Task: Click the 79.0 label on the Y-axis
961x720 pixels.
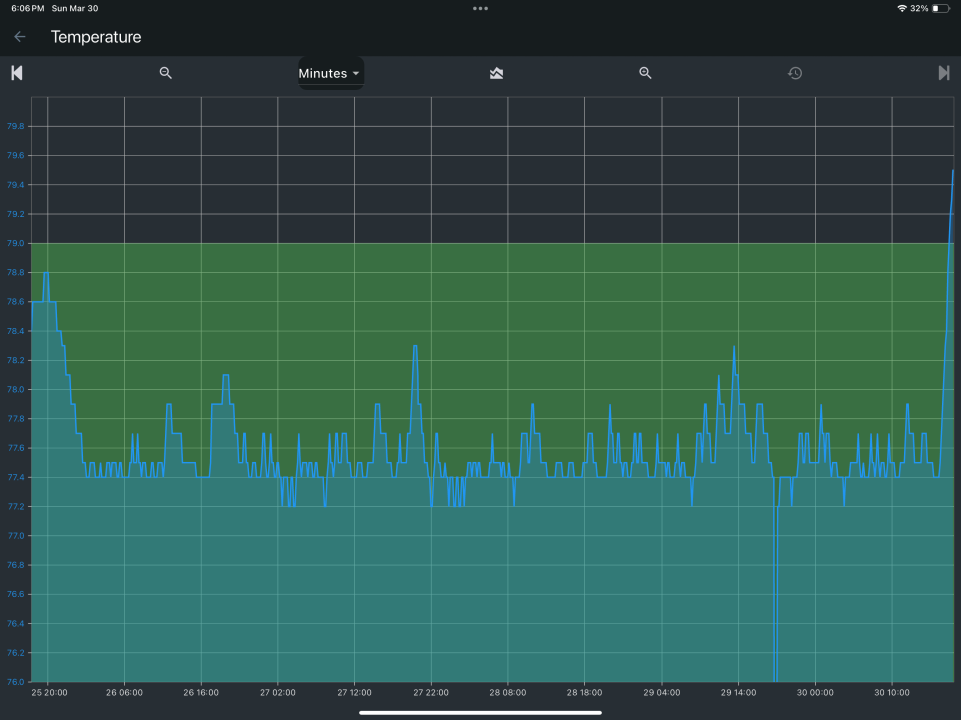Action: point(15,243)
